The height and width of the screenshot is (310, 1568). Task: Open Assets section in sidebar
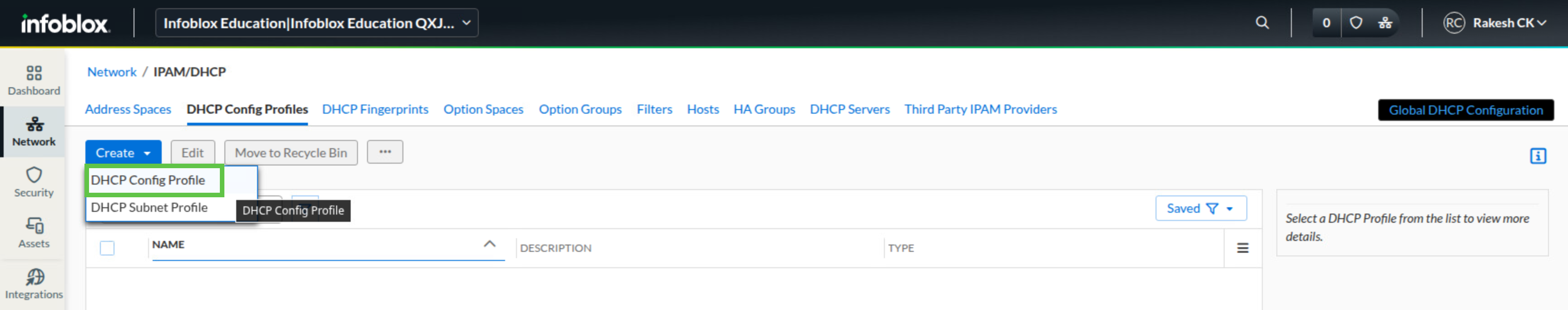point(34,233)
